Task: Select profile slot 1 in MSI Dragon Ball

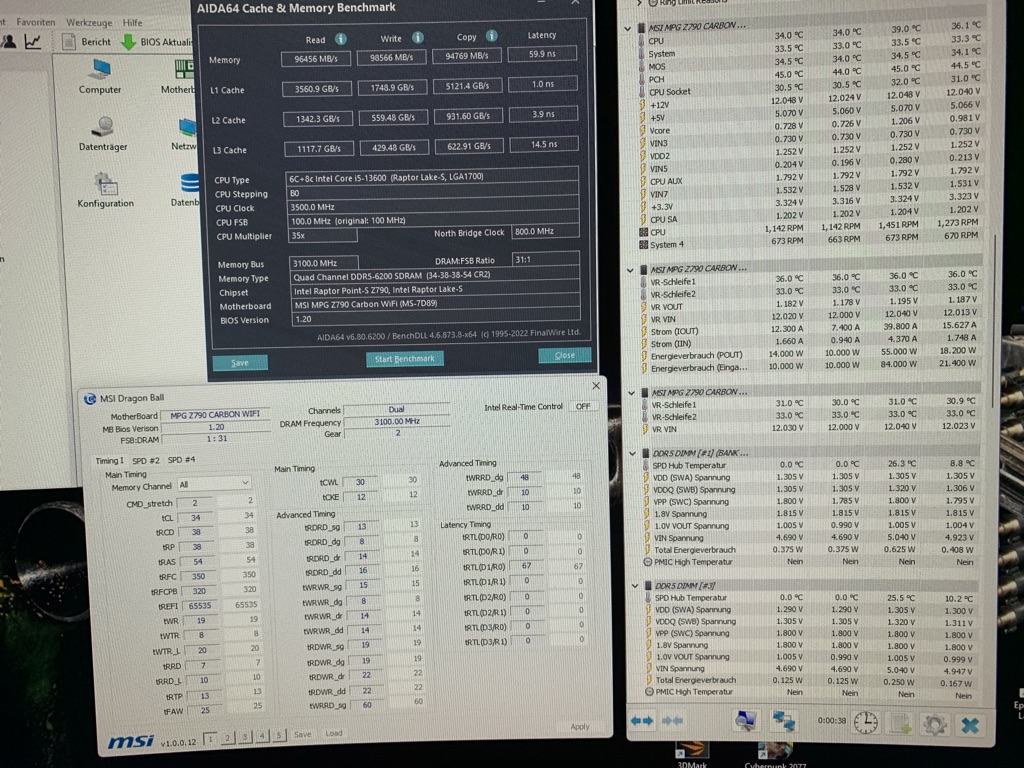Action: point(210,738)
